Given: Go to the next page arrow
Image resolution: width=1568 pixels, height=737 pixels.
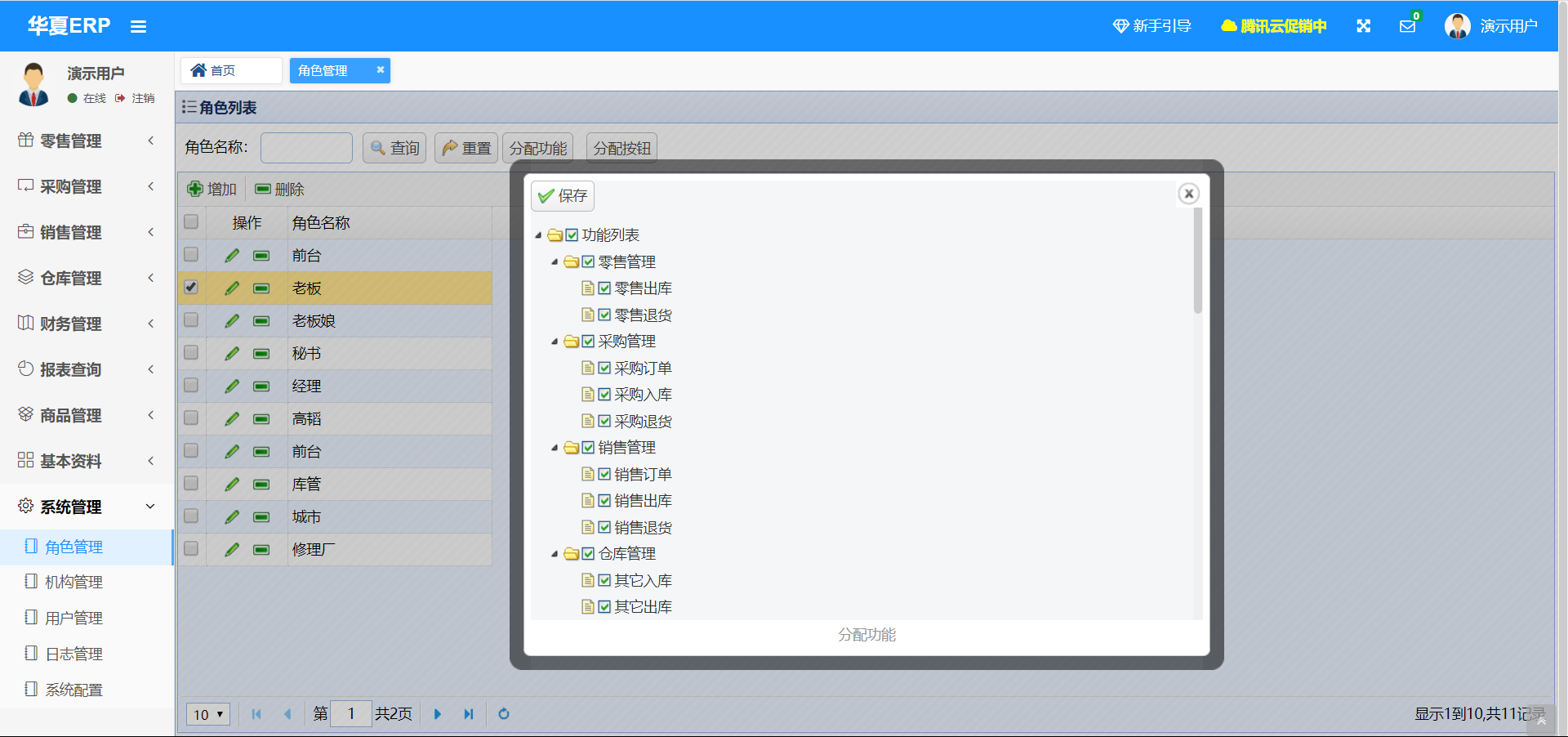Looking at the screenshot, I should coord(438,714).
